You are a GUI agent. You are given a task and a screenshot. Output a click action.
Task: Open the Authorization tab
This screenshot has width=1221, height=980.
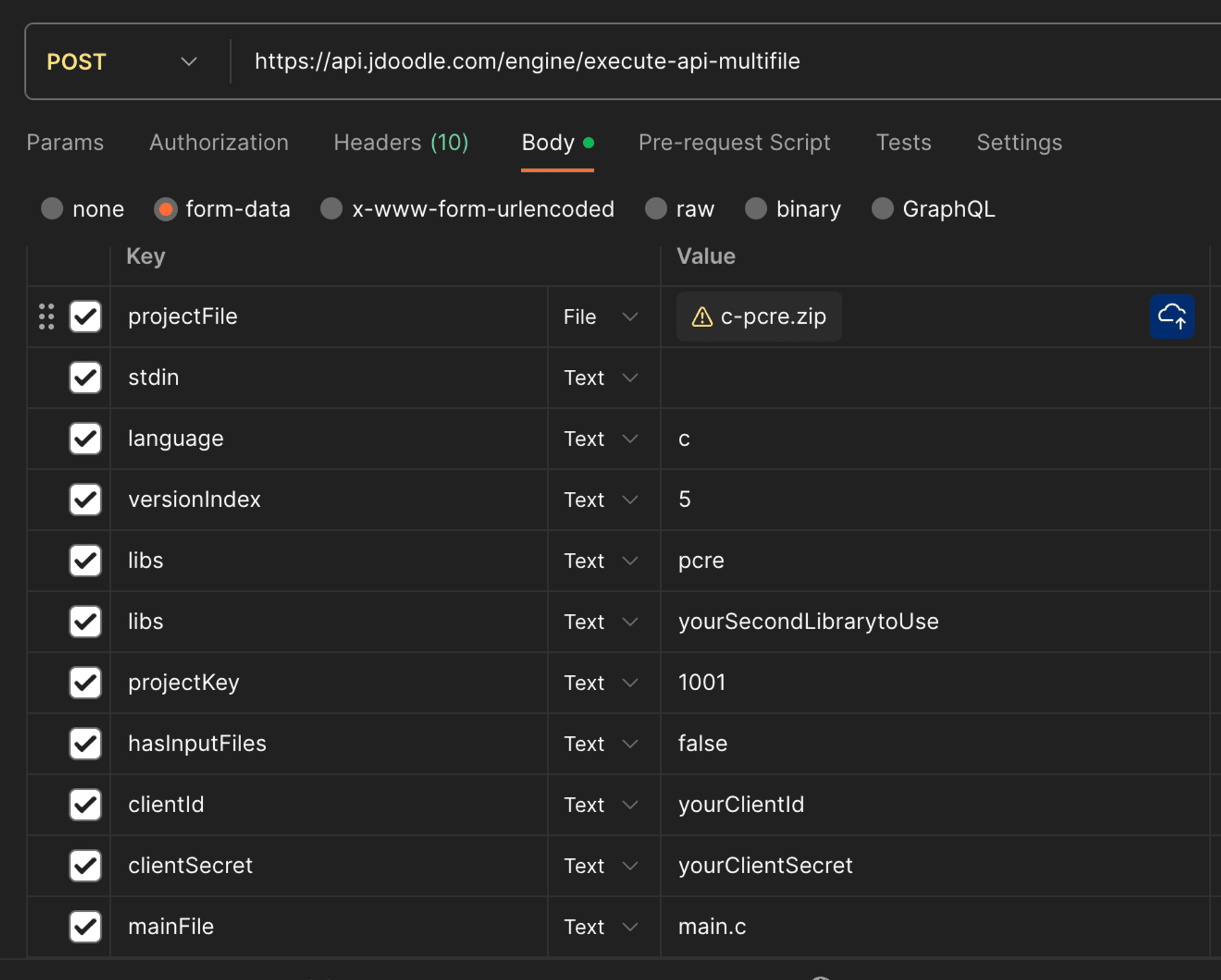click(219, 143)
